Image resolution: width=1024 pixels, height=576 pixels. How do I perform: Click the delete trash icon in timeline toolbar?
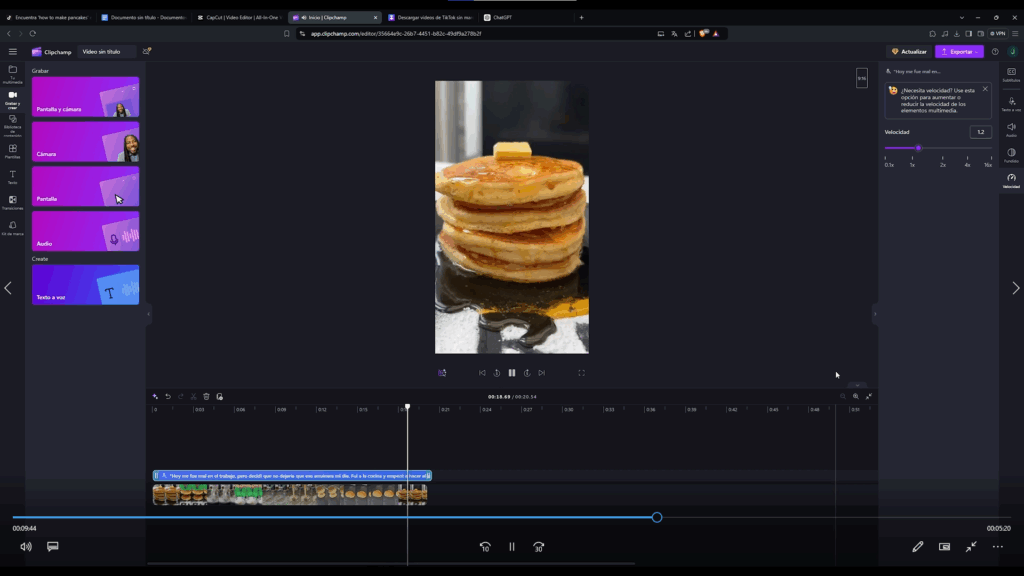tap(206, 396)
